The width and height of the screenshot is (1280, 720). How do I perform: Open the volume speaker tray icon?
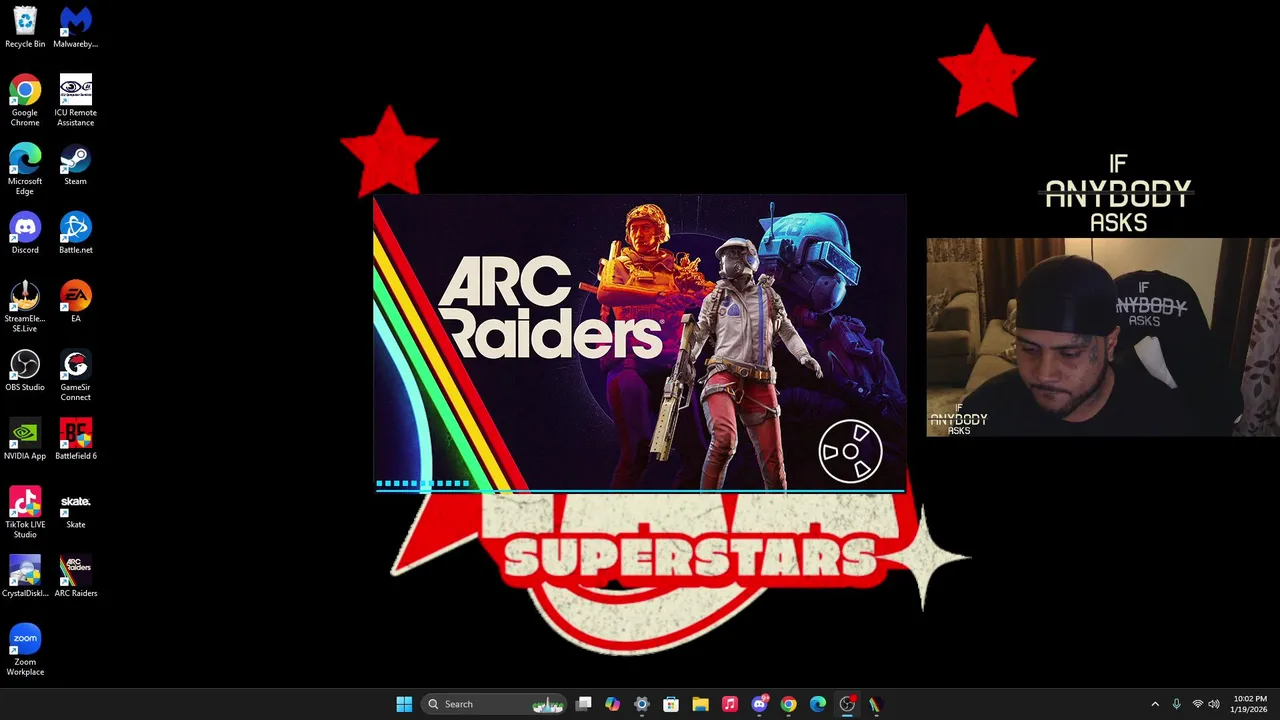(x=1214, y=704)
